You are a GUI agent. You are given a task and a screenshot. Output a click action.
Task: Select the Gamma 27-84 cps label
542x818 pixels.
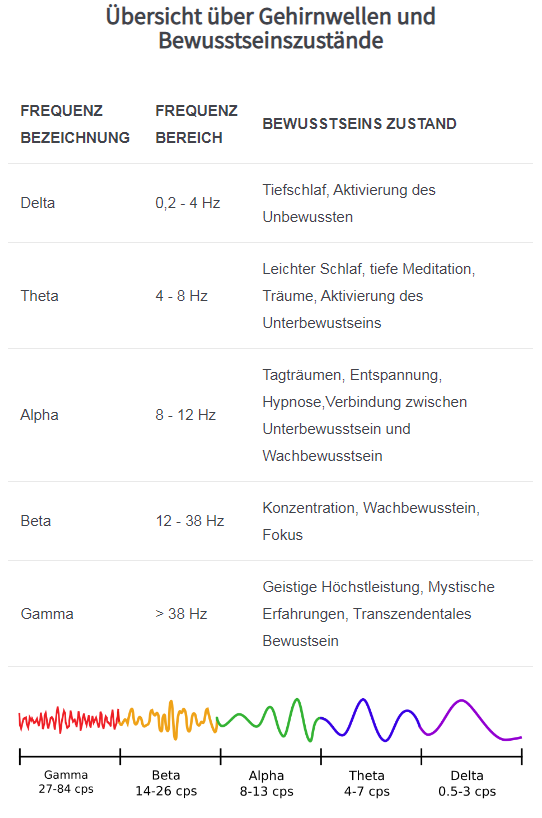tap(66, 781)
